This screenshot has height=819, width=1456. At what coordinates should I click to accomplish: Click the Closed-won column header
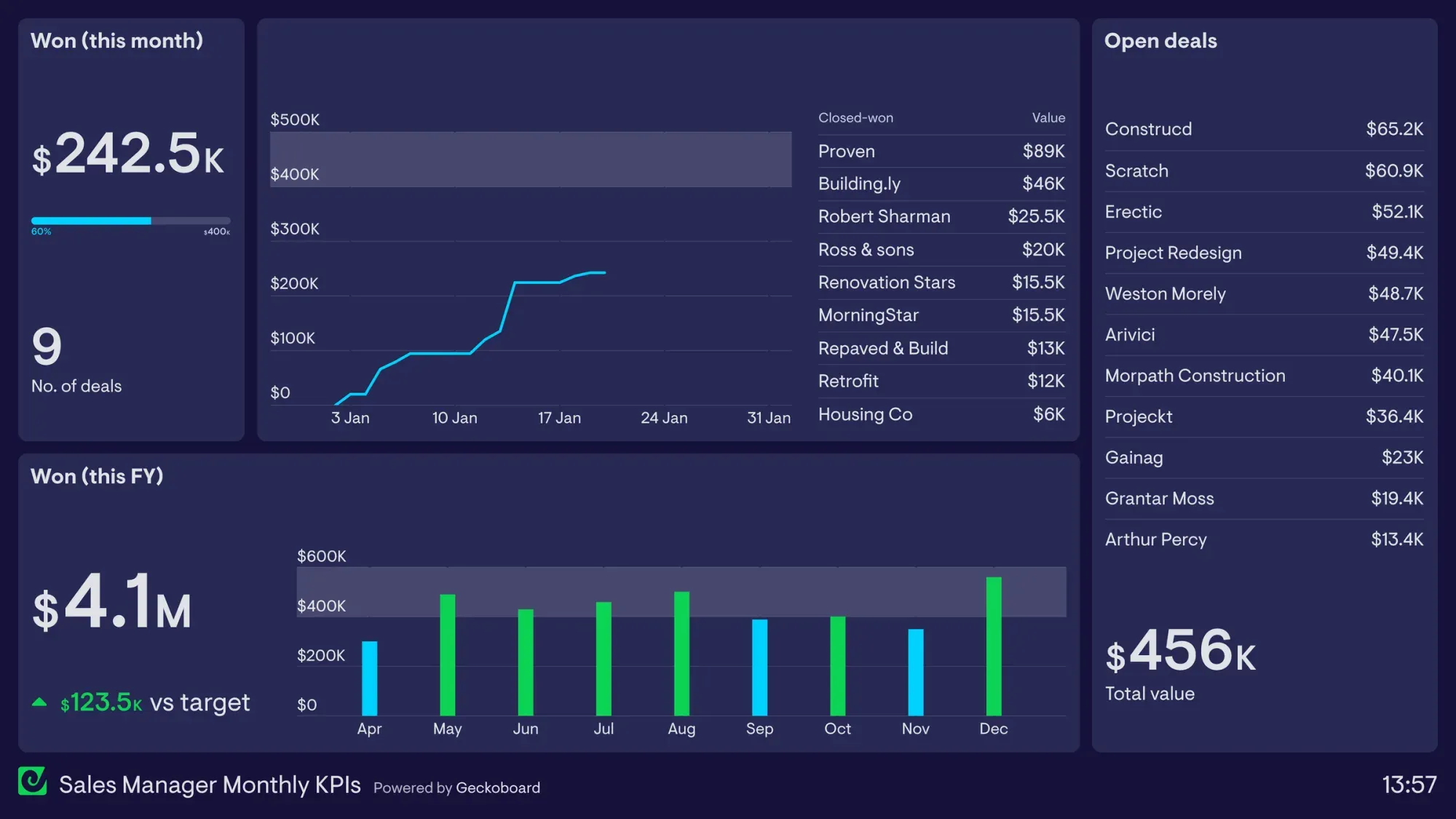[855, 118]
